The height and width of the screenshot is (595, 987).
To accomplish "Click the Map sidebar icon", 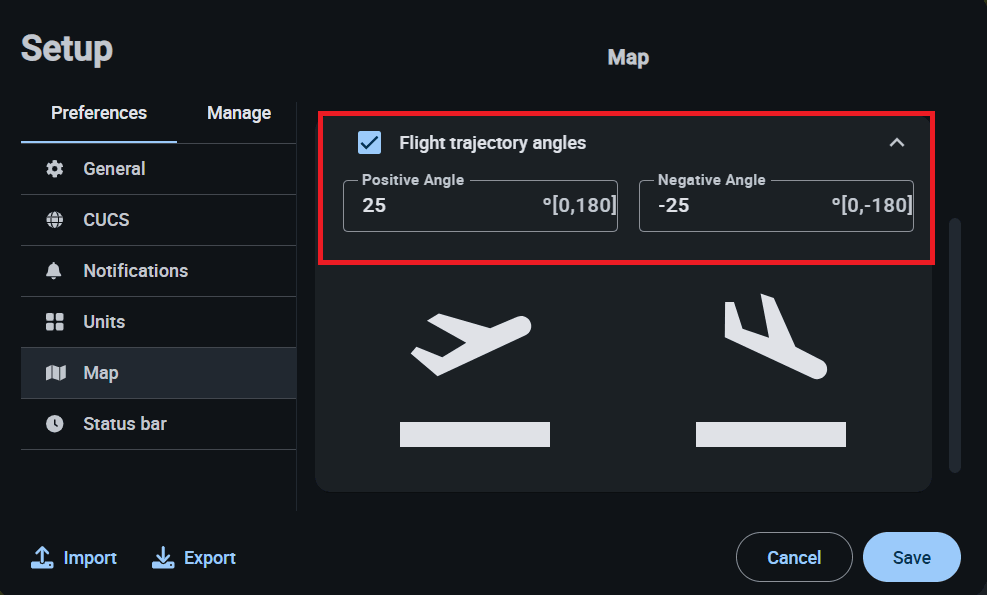I will tap(55, 373).
